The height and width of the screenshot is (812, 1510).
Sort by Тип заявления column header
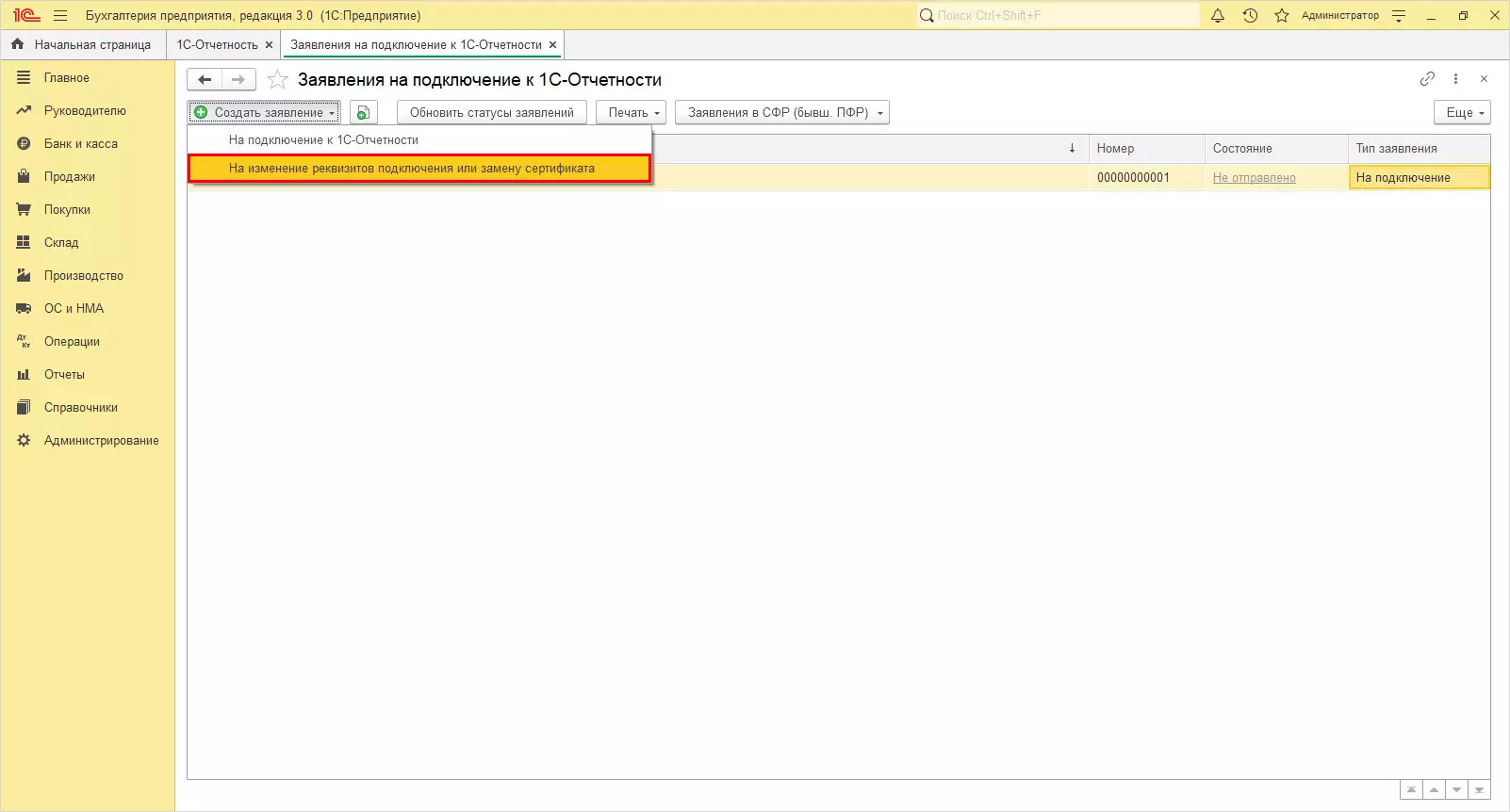point(1420,149)
